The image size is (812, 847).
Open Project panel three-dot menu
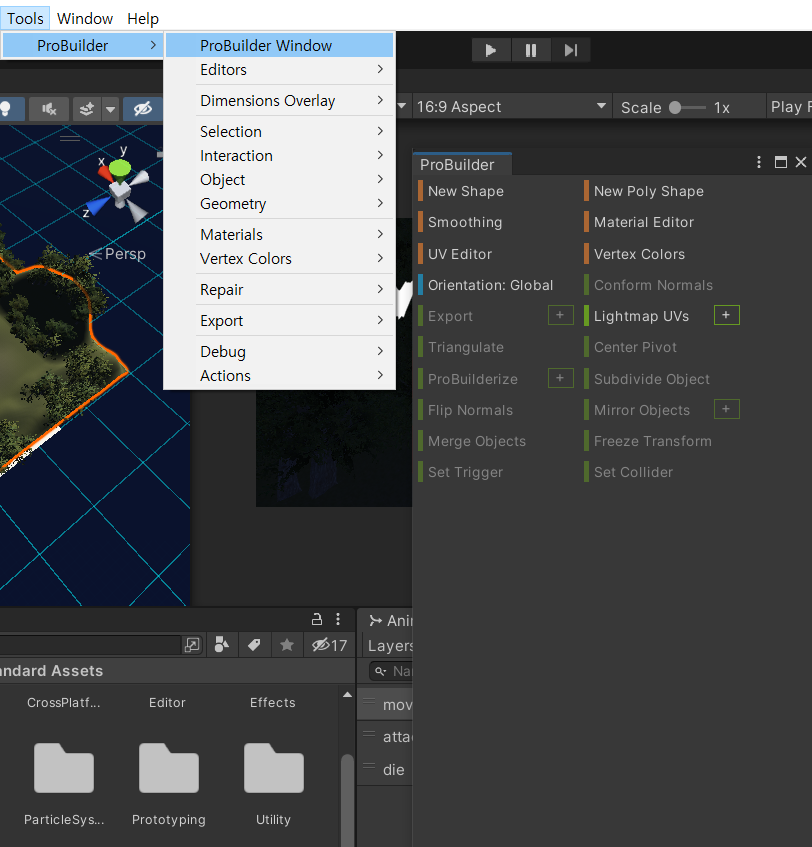click(x=338, y=619)
